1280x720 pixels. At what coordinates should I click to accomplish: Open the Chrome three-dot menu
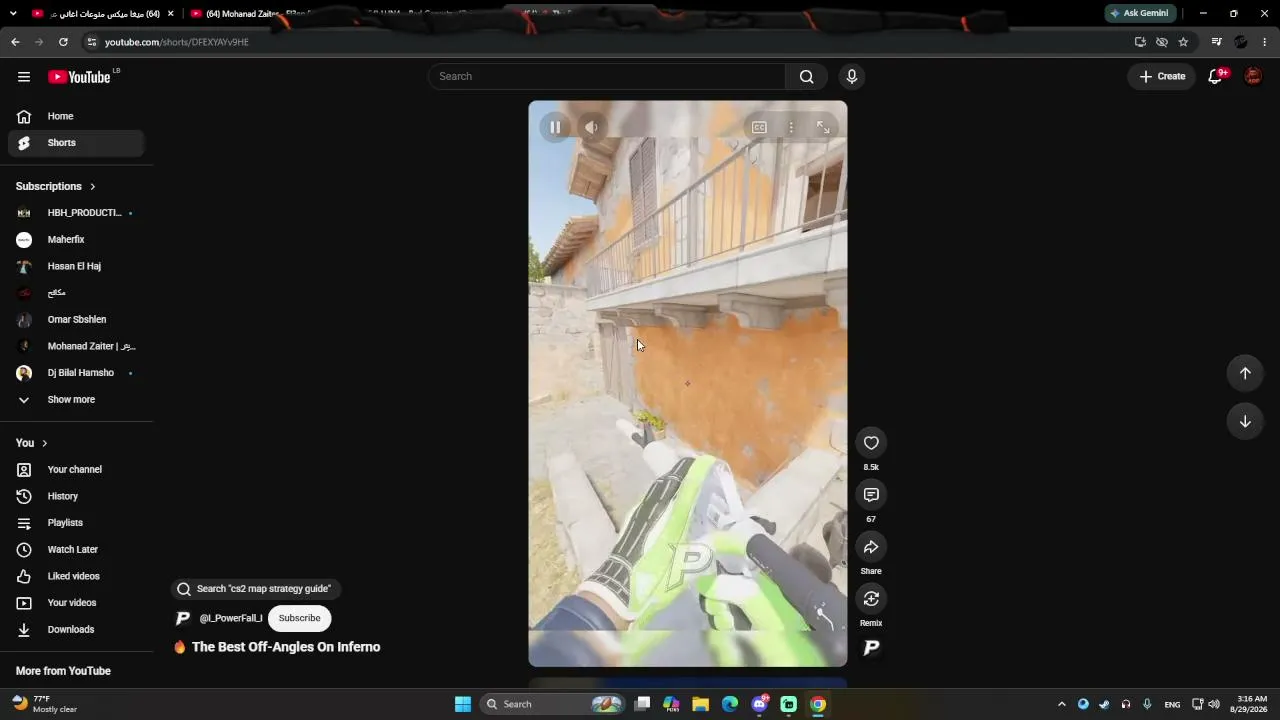point(1265,42)
